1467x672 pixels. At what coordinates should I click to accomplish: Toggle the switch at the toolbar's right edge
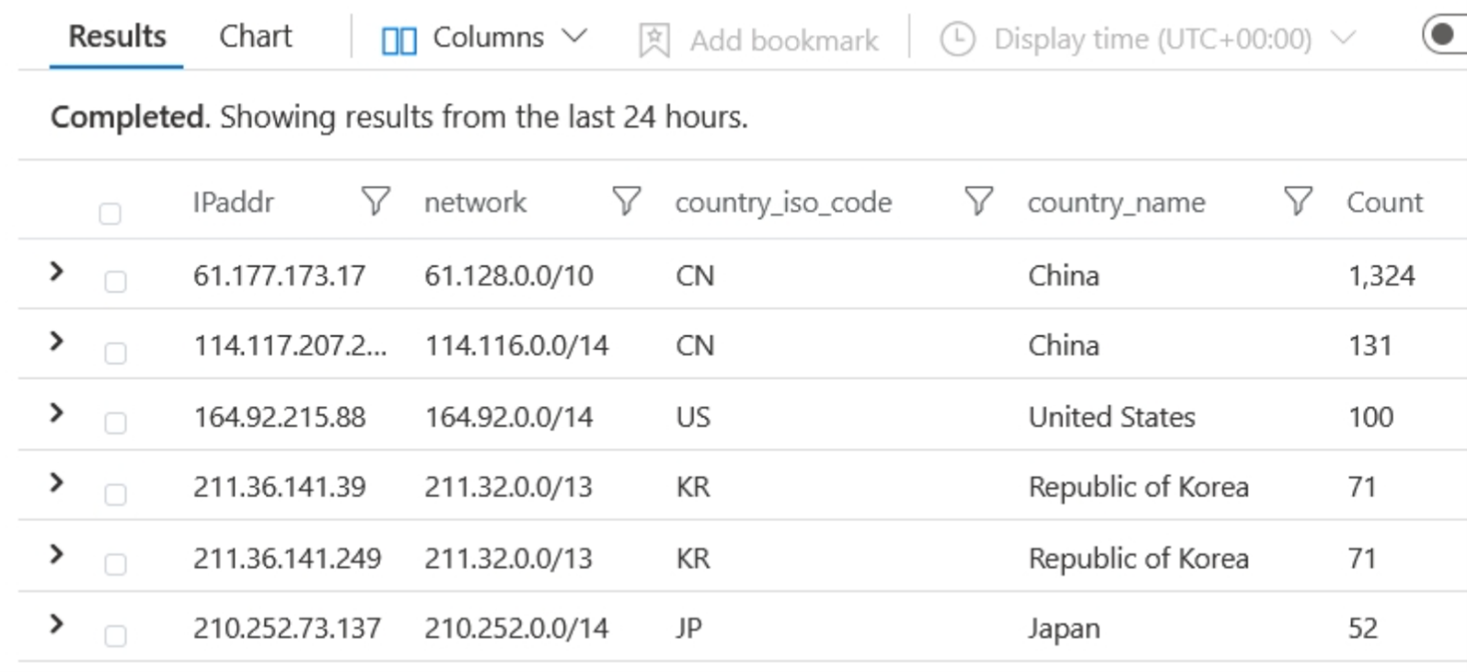1444,35
